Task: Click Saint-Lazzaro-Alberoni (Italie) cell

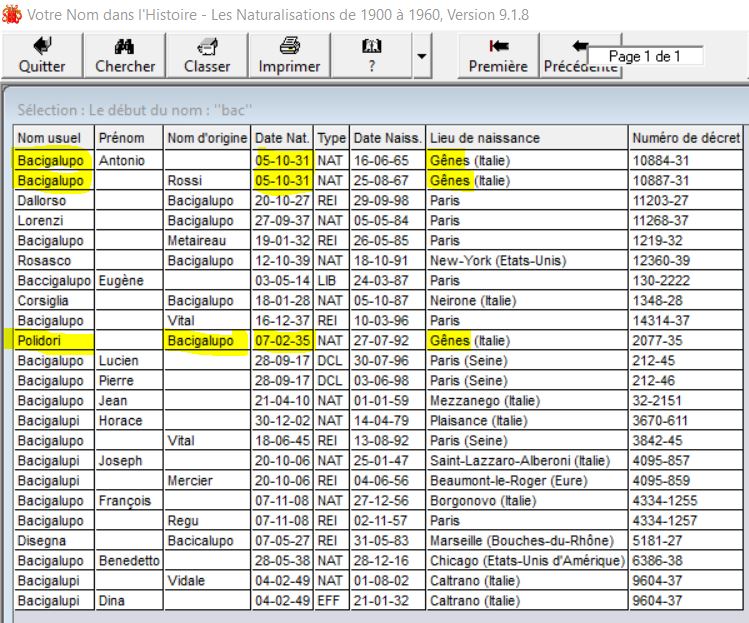Action: click(x=527, y=461)
